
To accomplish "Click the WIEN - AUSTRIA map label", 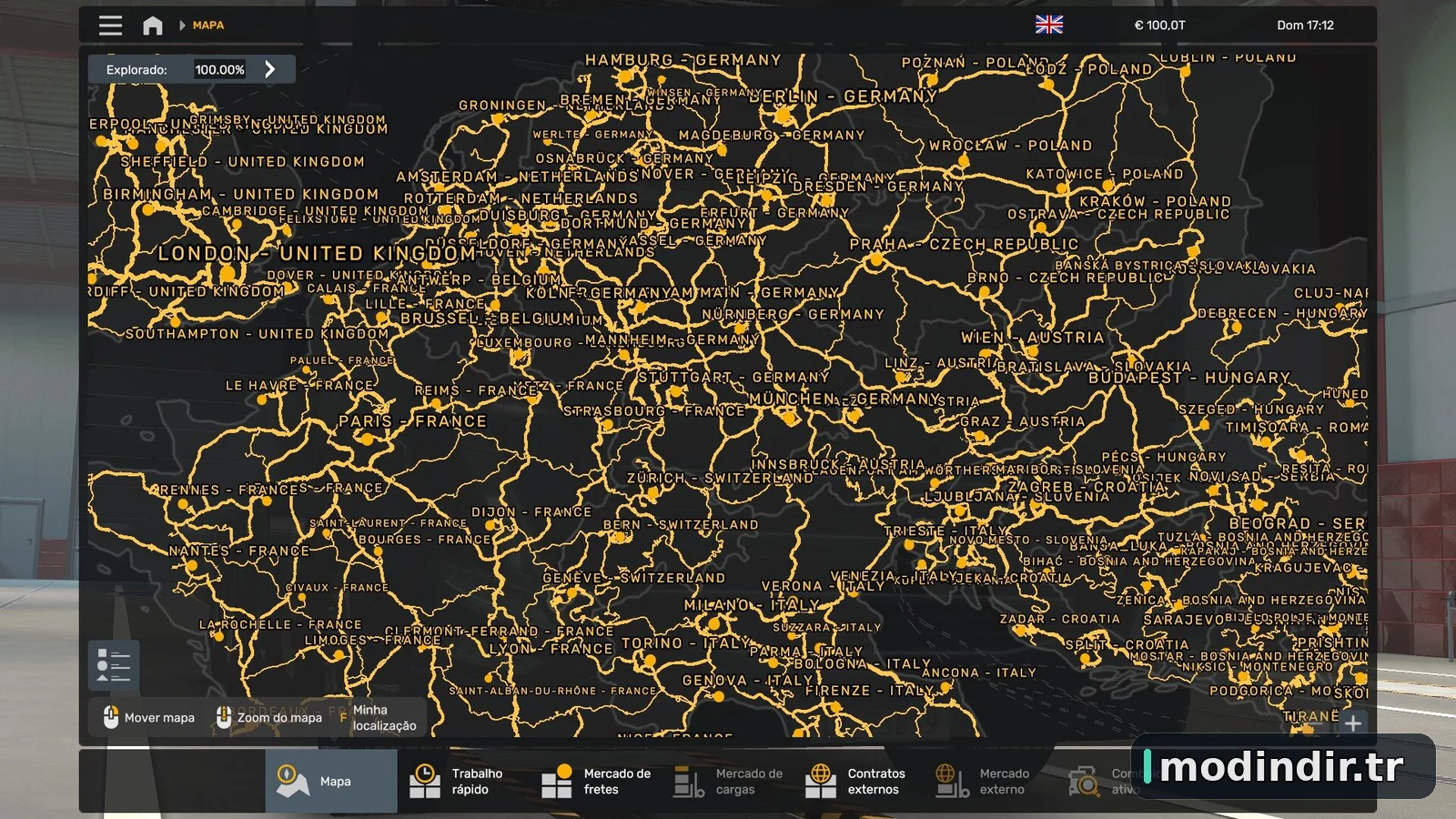I will (1033, 338).
